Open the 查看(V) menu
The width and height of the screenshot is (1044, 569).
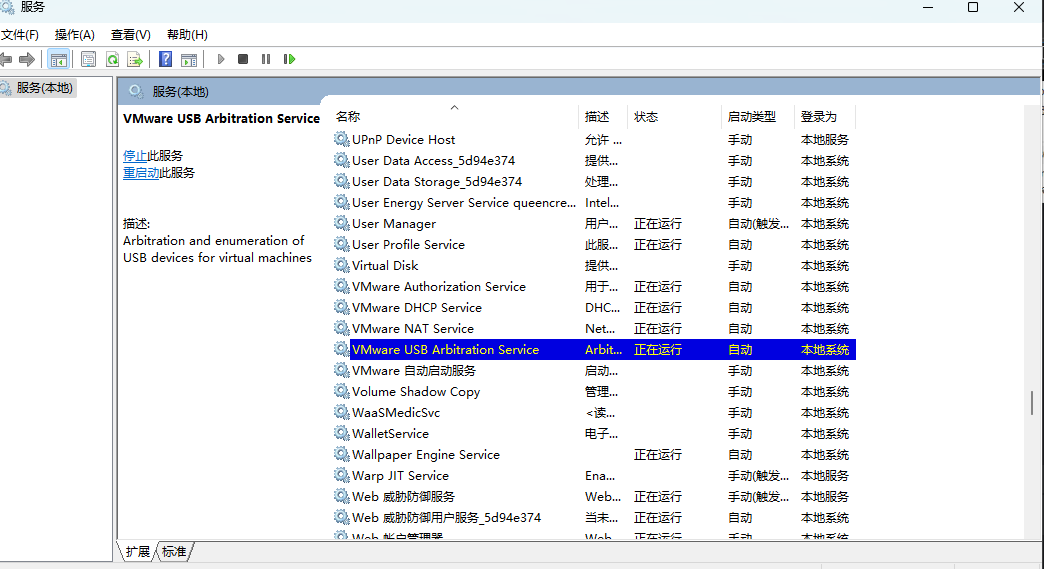tap(130, 35)
